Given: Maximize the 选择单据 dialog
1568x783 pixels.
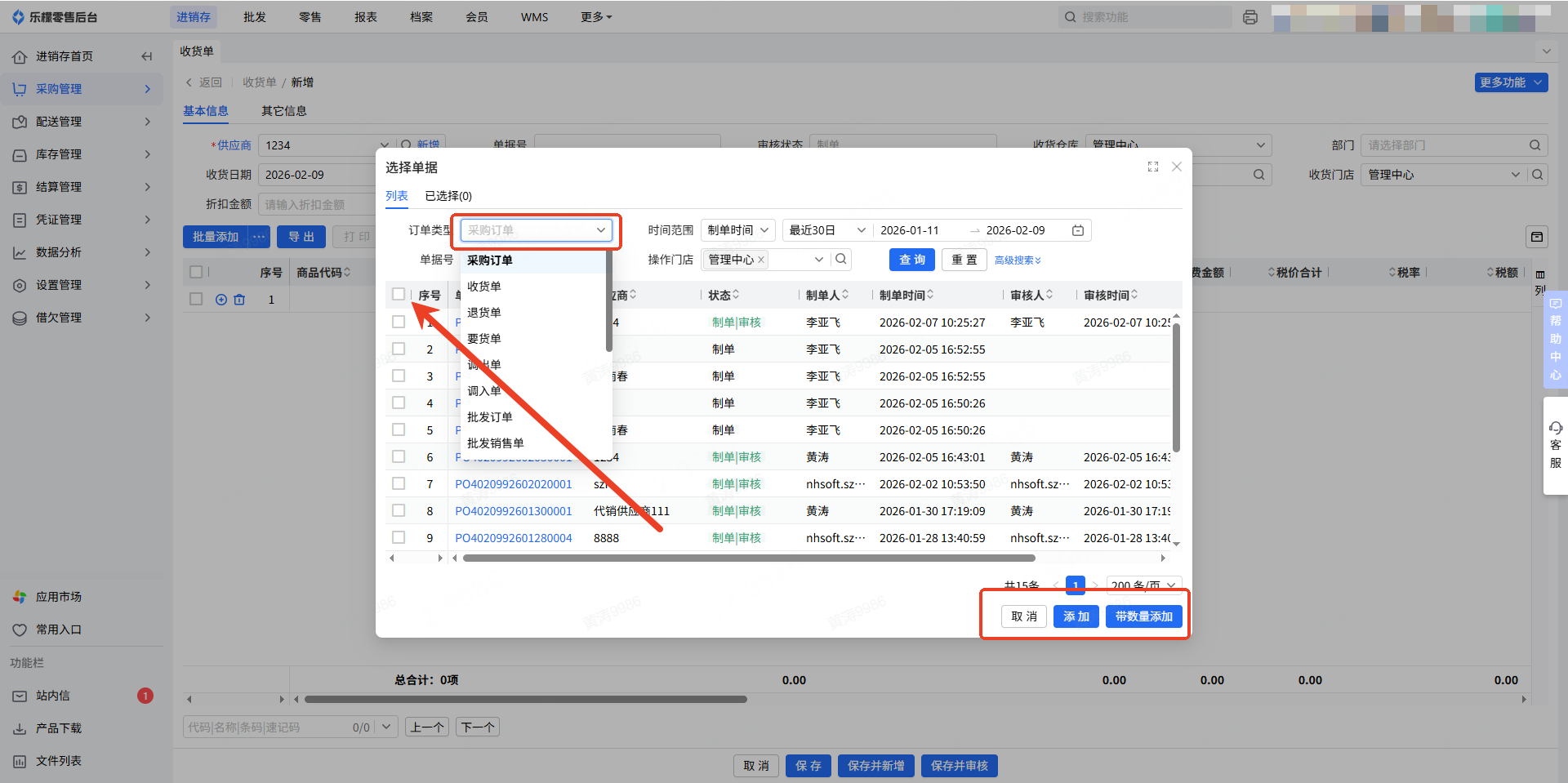Looking at the screenshot, I should pos(1153,167).
